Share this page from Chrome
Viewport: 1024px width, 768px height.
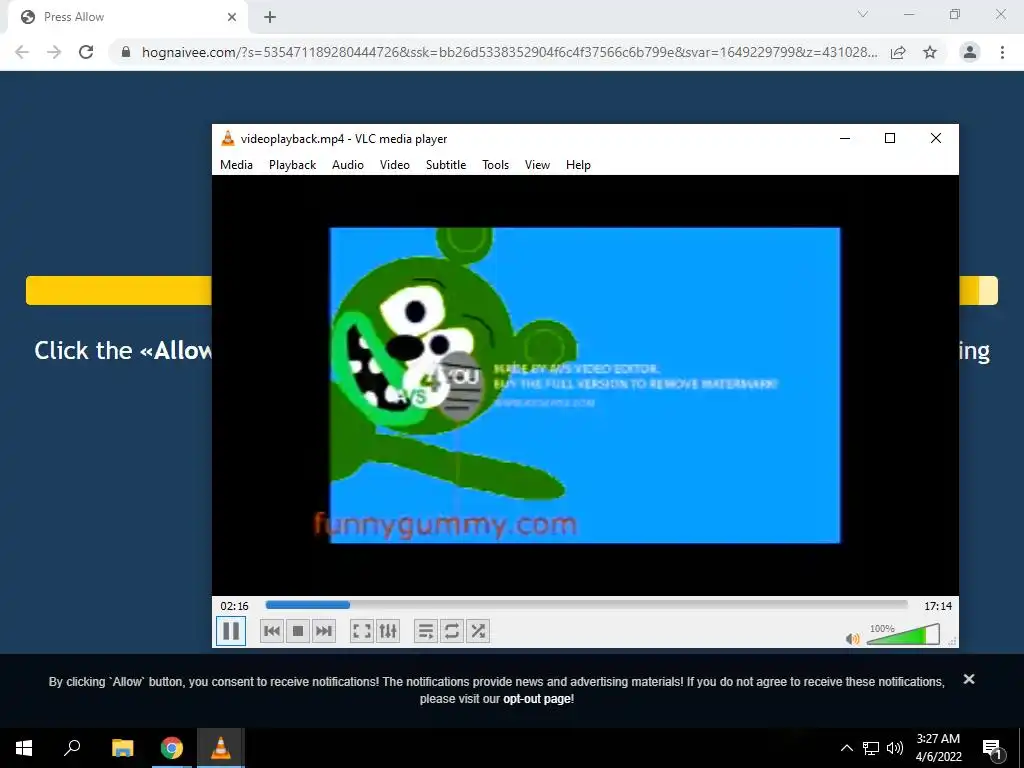click(899, 52)
